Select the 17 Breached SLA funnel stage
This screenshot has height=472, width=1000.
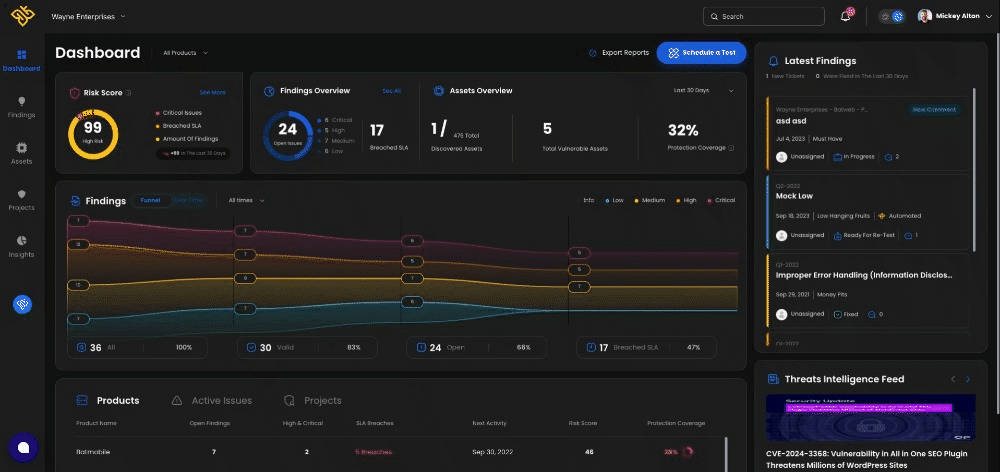point(647,348)
